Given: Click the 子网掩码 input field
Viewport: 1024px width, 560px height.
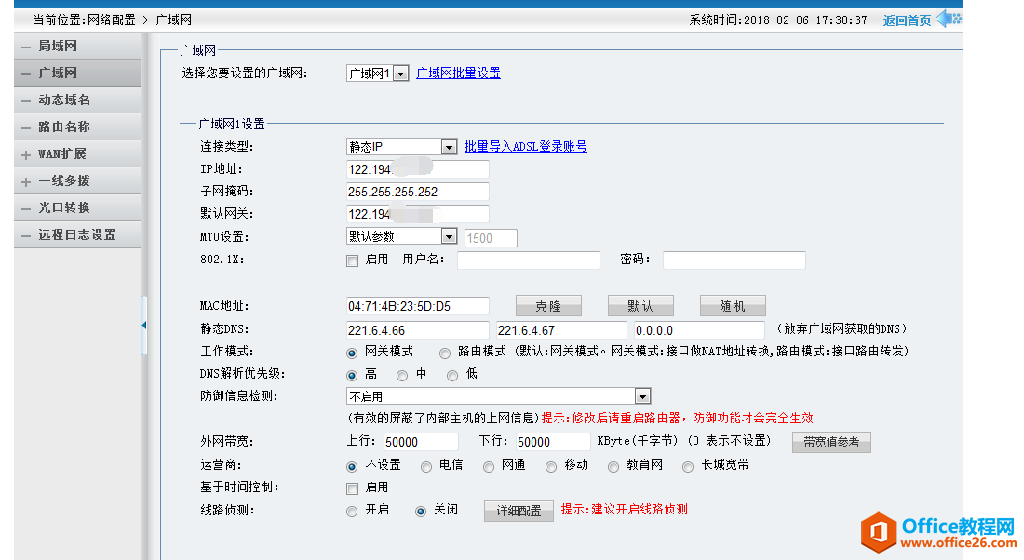Looking at the screenshot, I should (x=417, y=191).
